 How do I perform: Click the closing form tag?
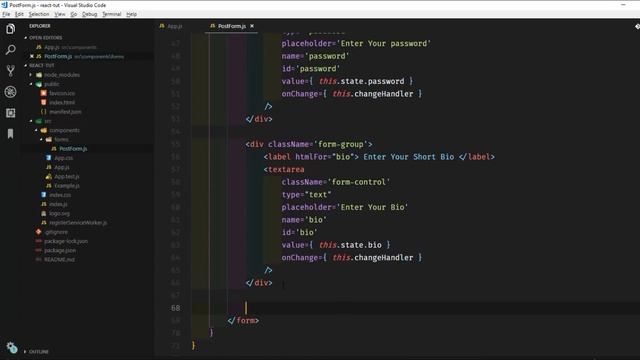(x=243, y=320)
